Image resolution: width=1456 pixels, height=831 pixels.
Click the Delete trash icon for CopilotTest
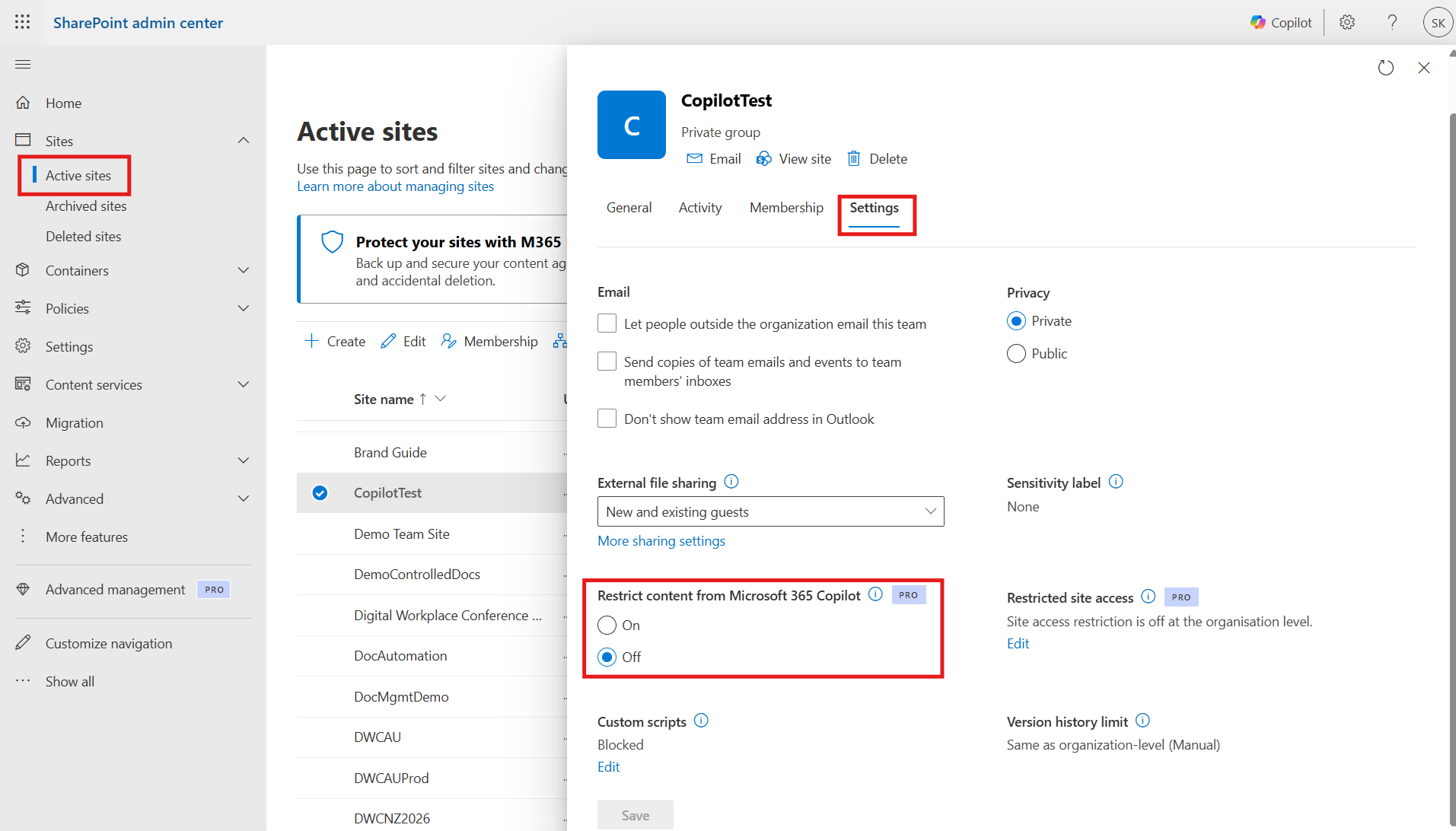(854, 158)
